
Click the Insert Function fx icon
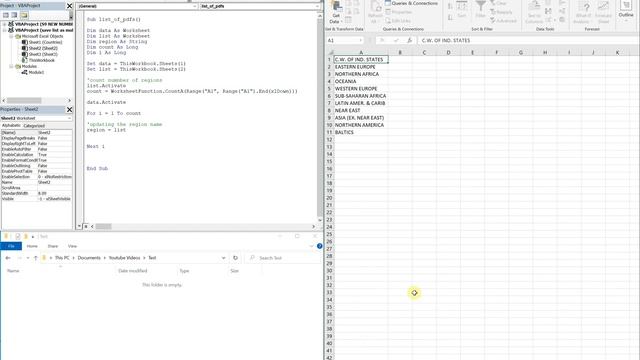click(409, 40)
